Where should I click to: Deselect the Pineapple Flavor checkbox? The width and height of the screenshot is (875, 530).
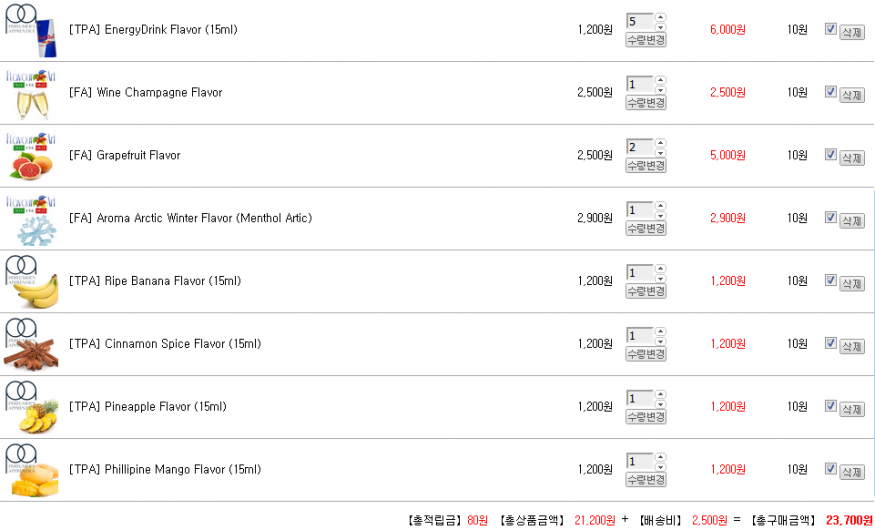[x=830, y=406]
